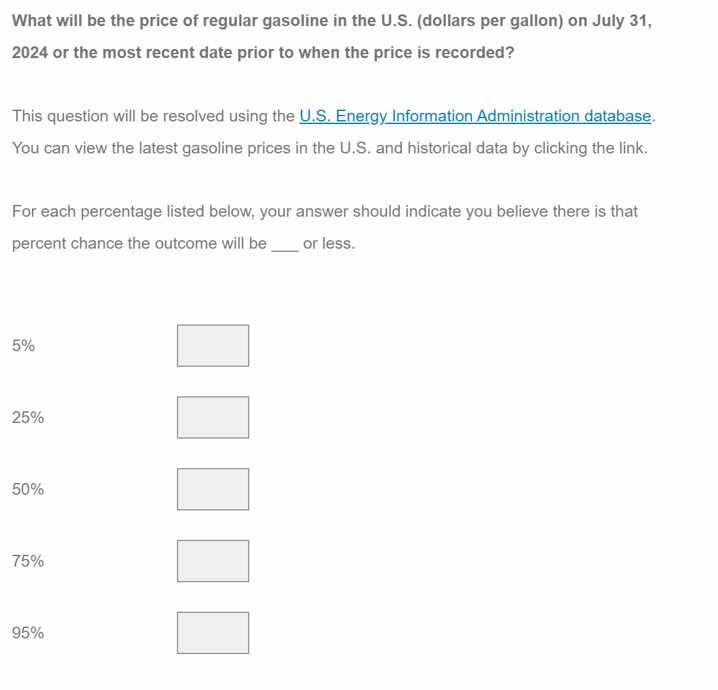Click the 25% percentage label
The width and height of the screenshot is (718, 690).
pos(28,418)
